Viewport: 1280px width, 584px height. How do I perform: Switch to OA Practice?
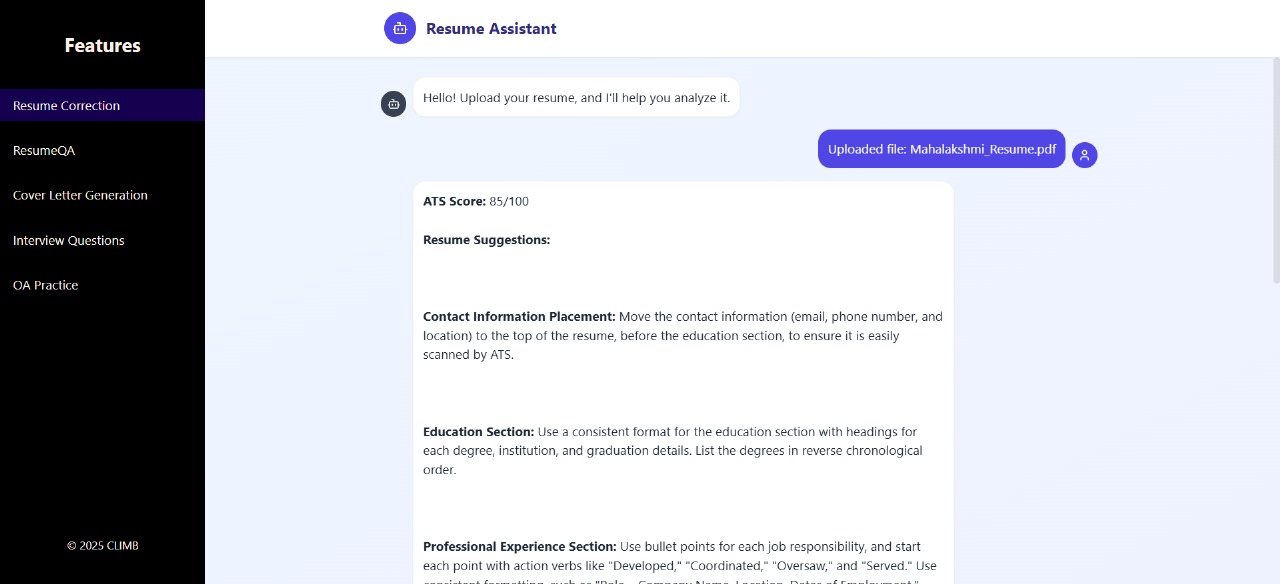[x=46, y=286]
